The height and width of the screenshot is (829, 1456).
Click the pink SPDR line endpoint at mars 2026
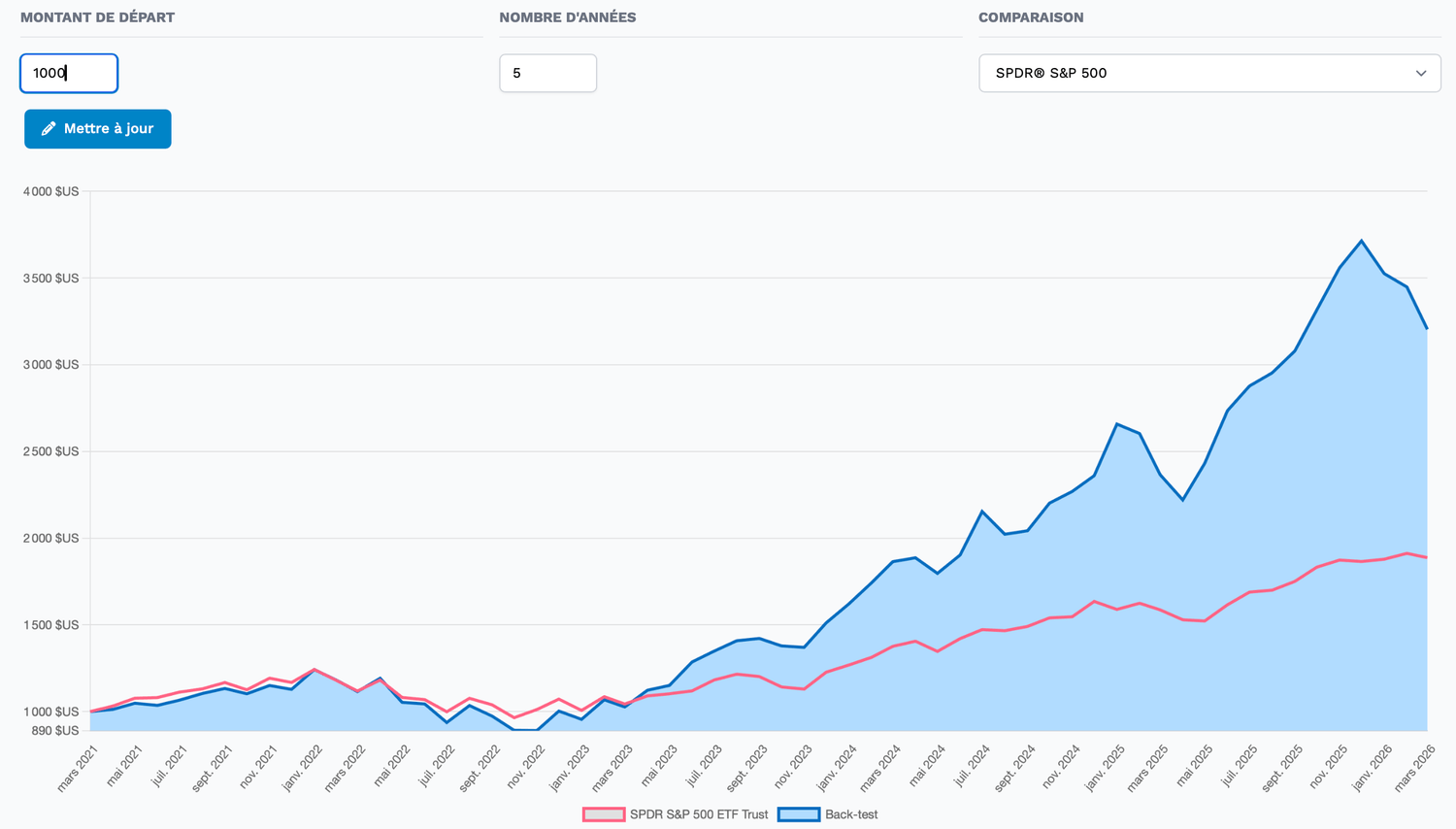(x=1426, y=557)
